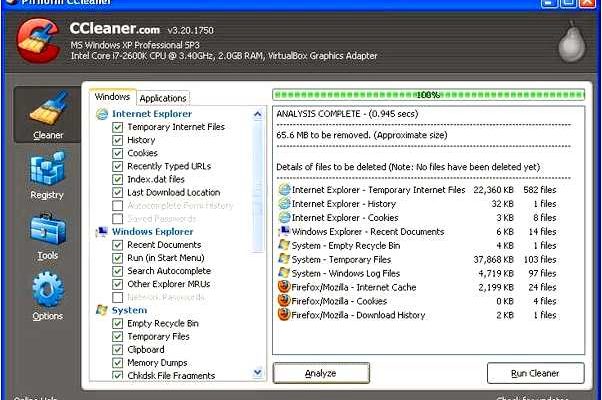This screenshot has height=400, width=602.
Task: Uncheck Recent Documents under Windows Explorer
Action: tap(117, 245)
